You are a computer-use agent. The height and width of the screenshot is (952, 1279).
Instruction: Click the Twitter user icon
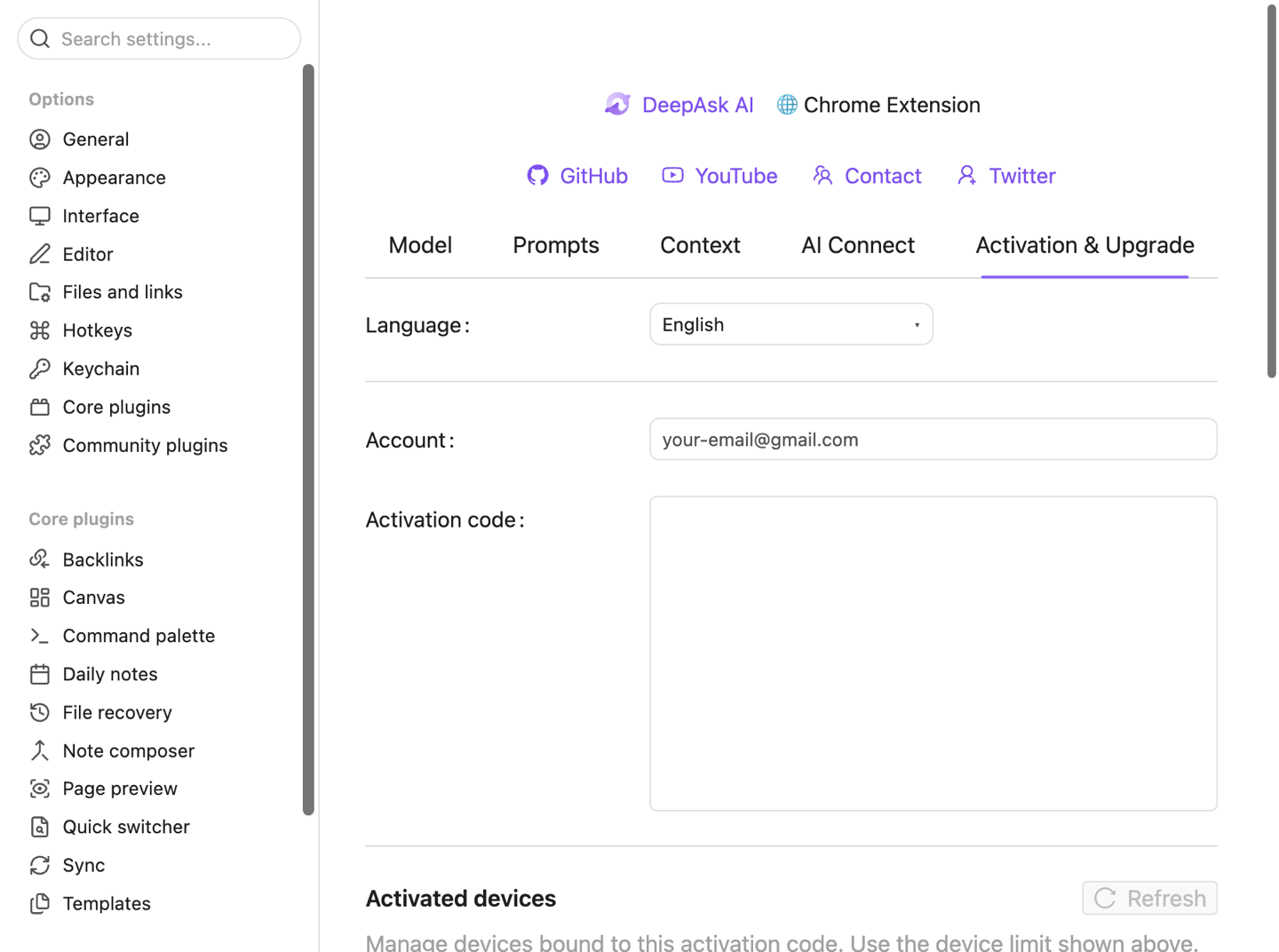click(966, 175)
